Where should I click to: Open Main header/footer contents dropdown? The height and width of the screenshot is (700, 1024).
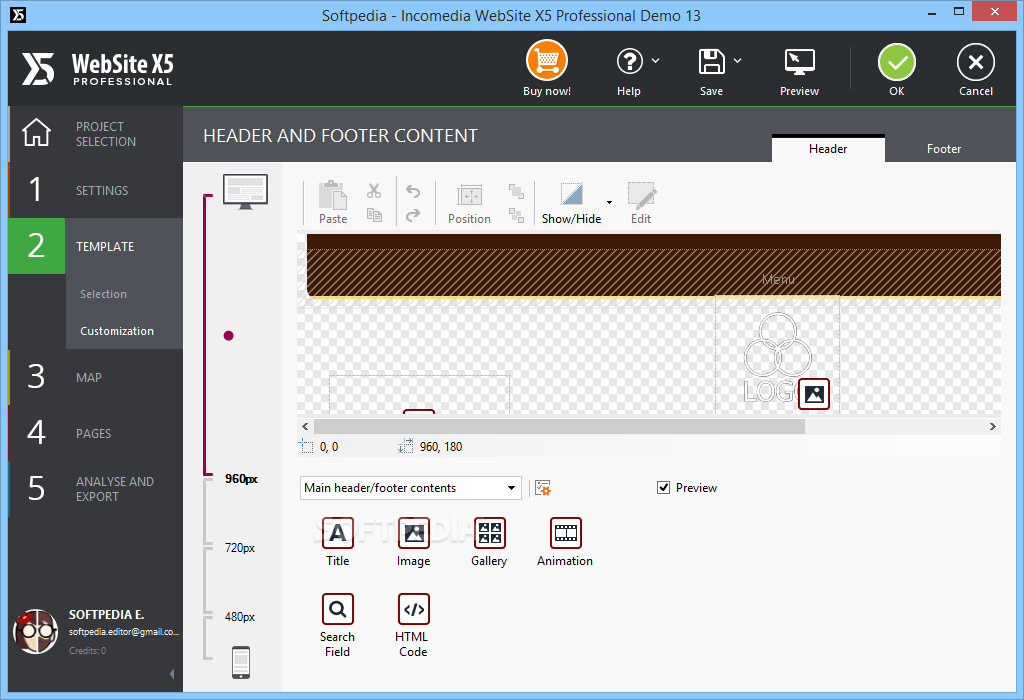coord(410,488)
